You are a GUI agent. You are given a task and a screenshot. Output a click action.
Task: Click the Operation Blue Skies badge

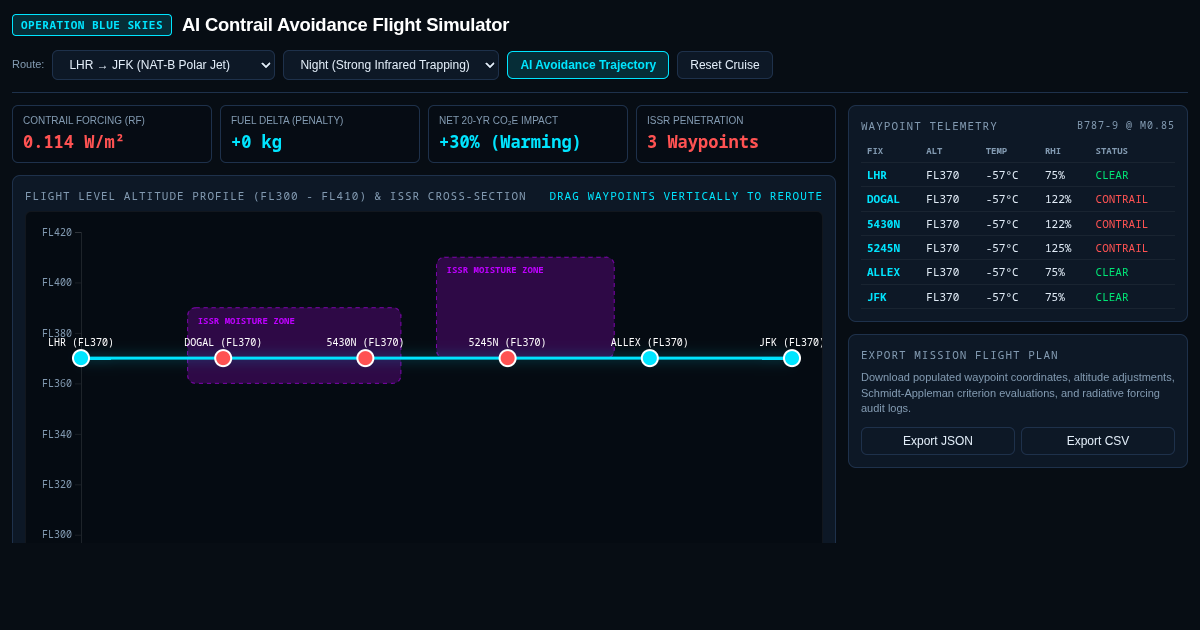pyautogui.click(x=92, y=25)
